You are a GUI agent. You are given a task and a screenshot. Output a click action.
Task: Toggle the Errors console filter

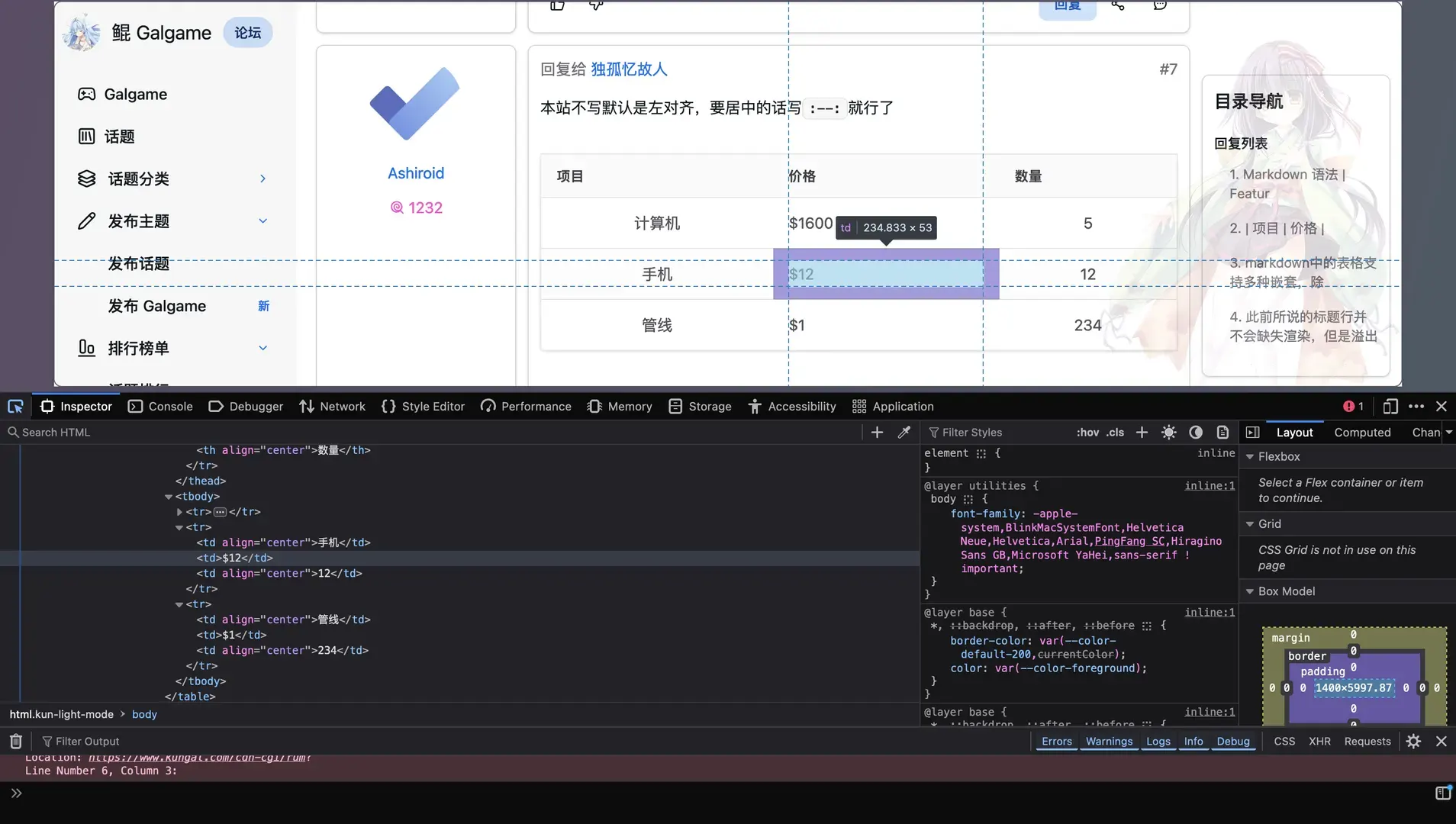coord(1057,742)
